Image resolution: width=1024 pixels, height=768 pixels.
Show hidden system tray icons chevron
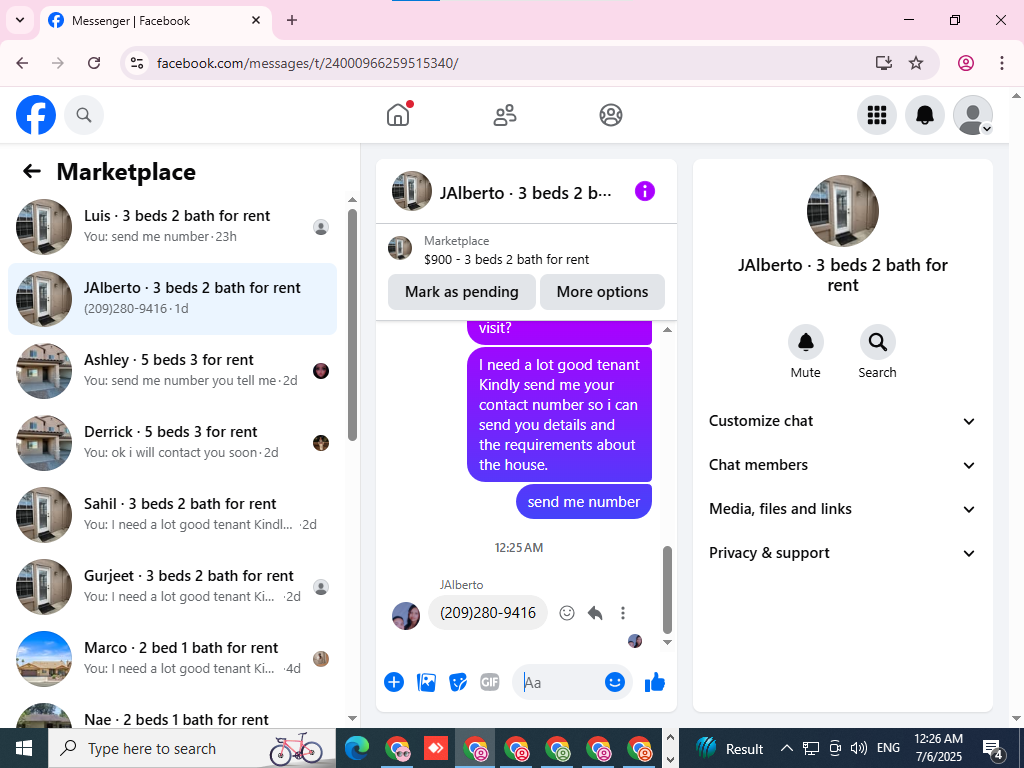(x=787, y=748)
